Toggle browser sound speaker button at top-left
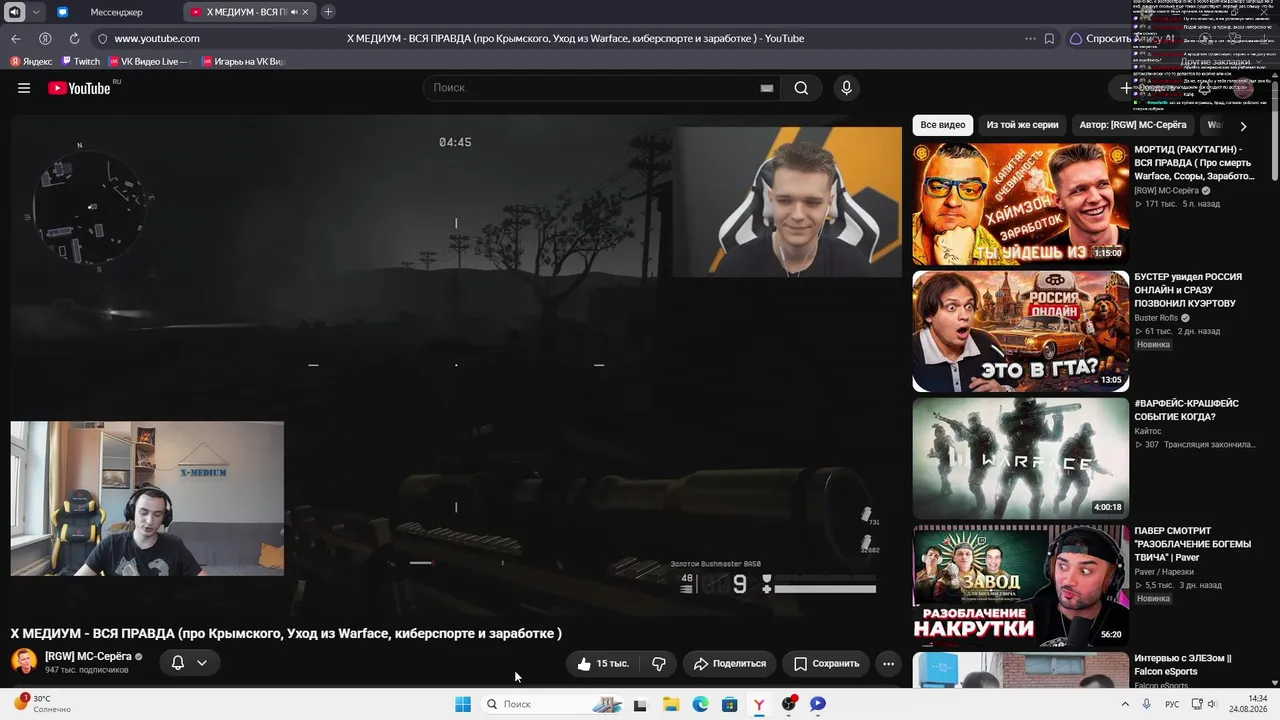 point(14,12)
